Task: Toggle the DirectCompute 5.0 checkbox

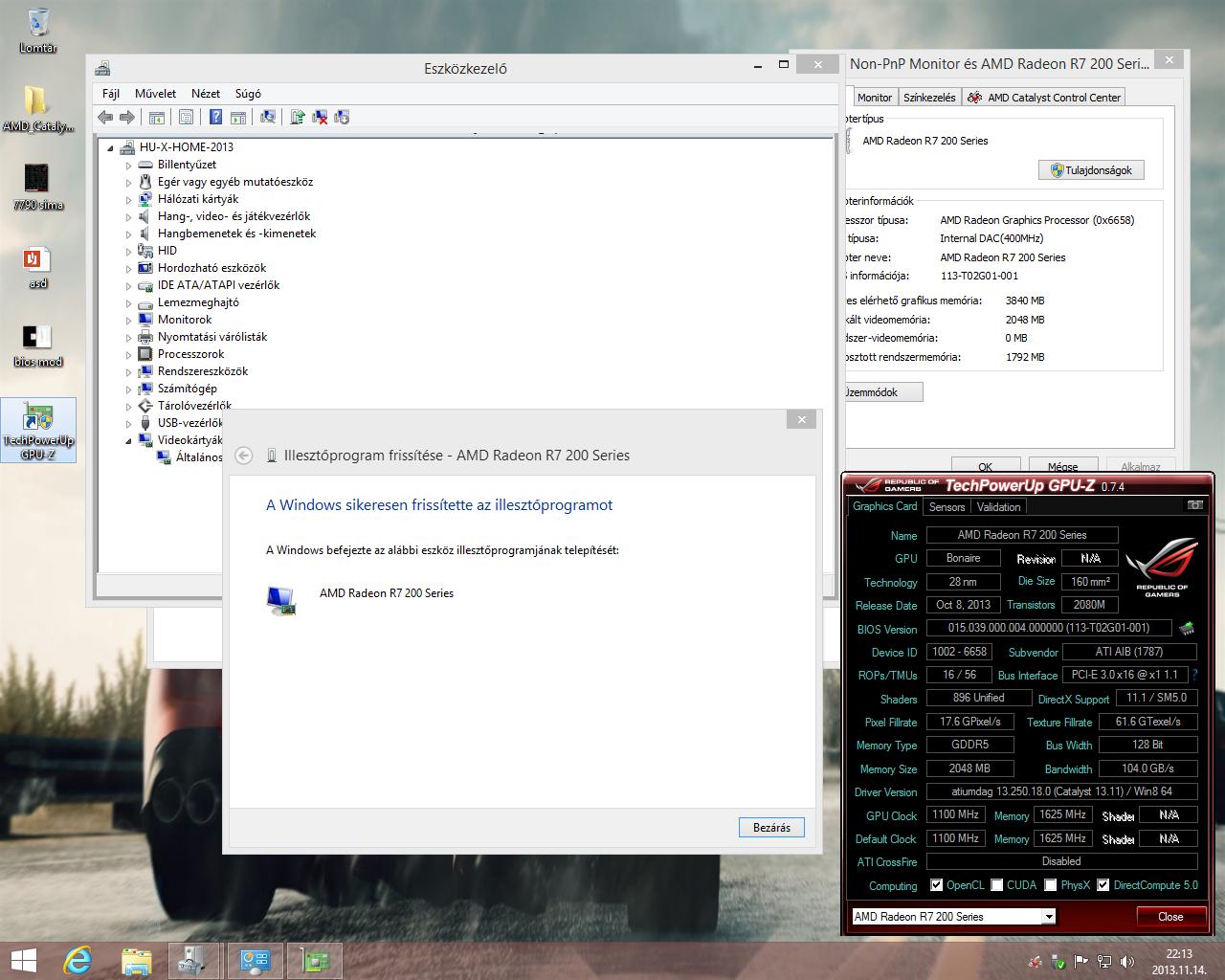Action: (x=1102, y=885)
